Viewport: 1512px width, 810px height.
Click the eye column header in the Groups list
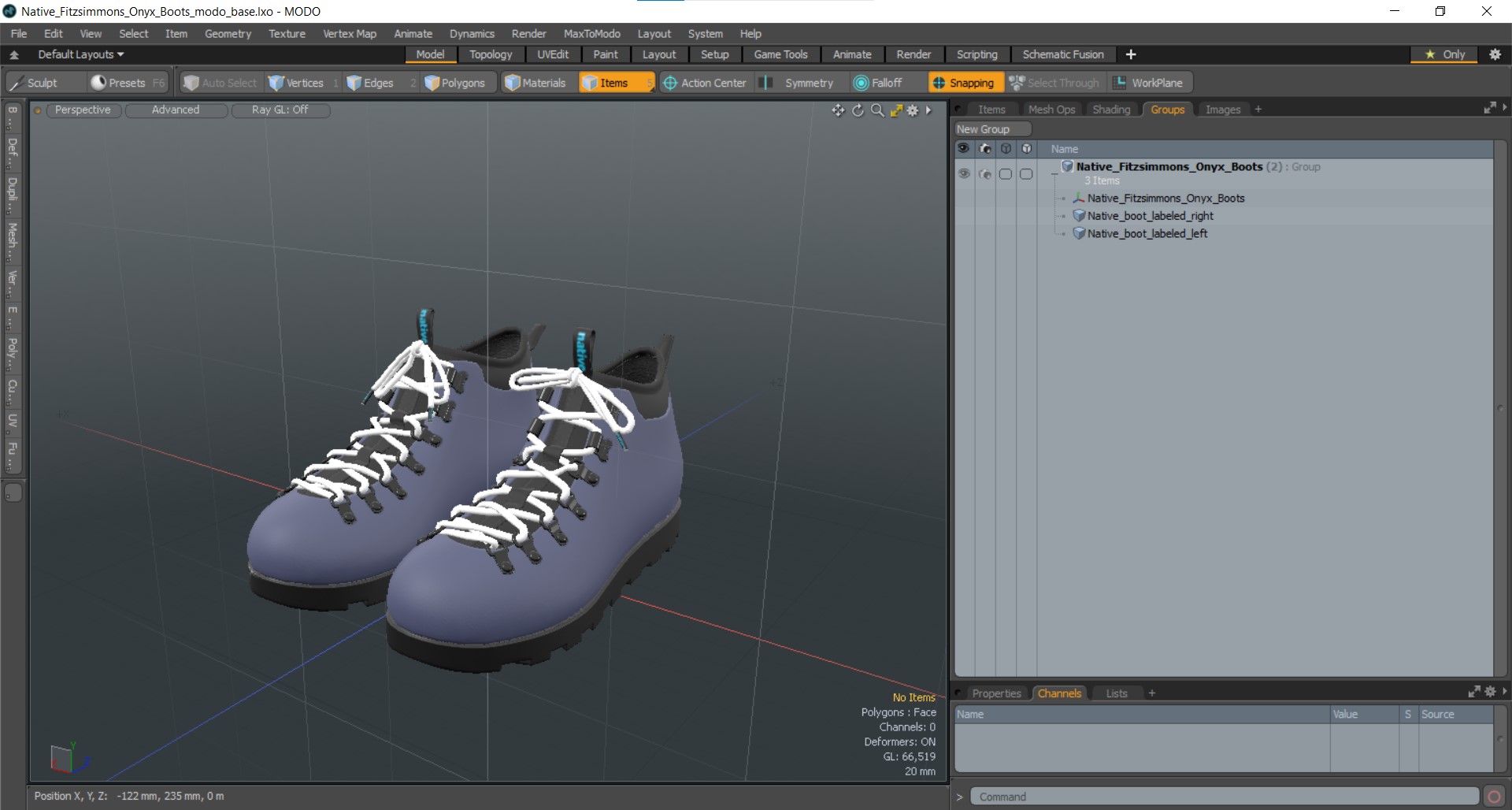pos(963,148)
